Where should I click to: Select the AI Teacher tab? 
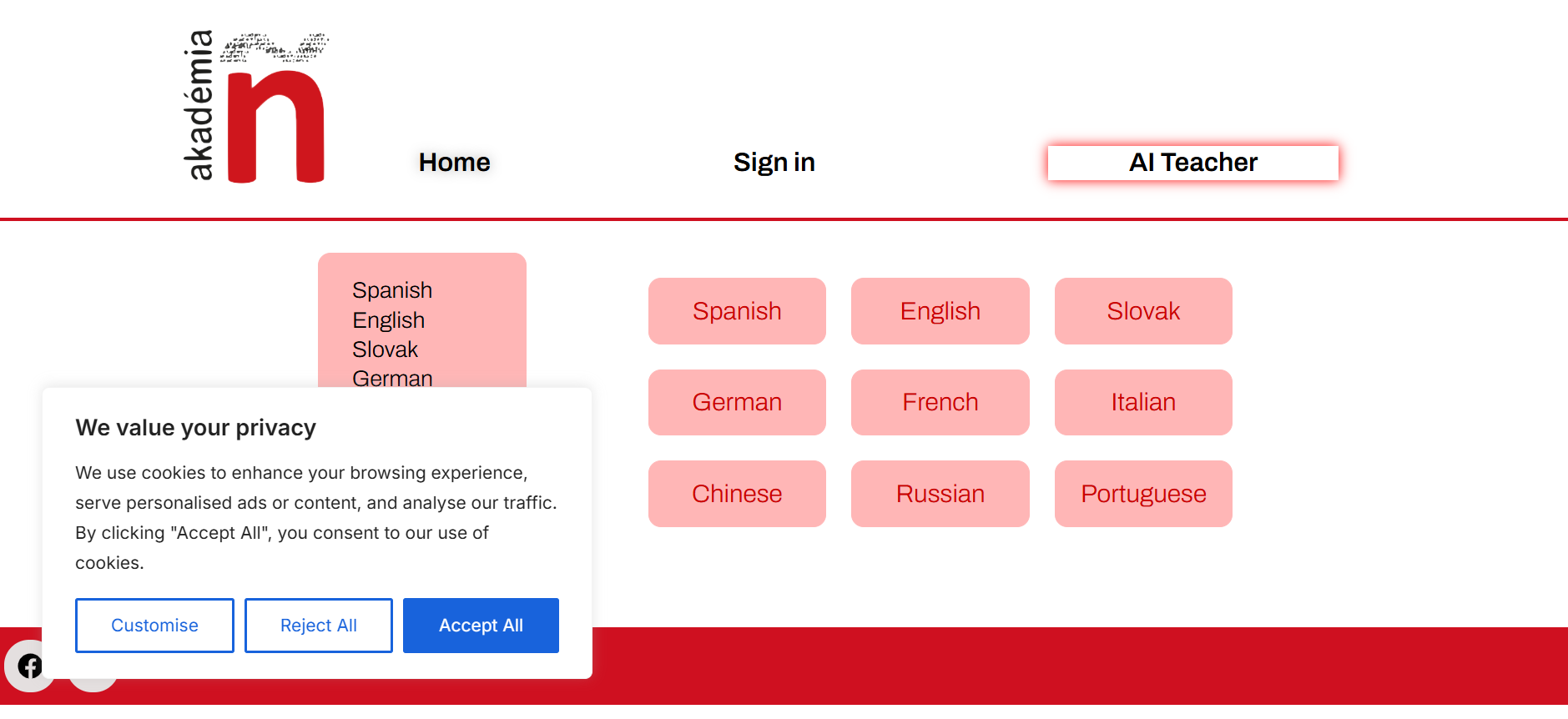pyautogui.click(x=1193, y=163)
